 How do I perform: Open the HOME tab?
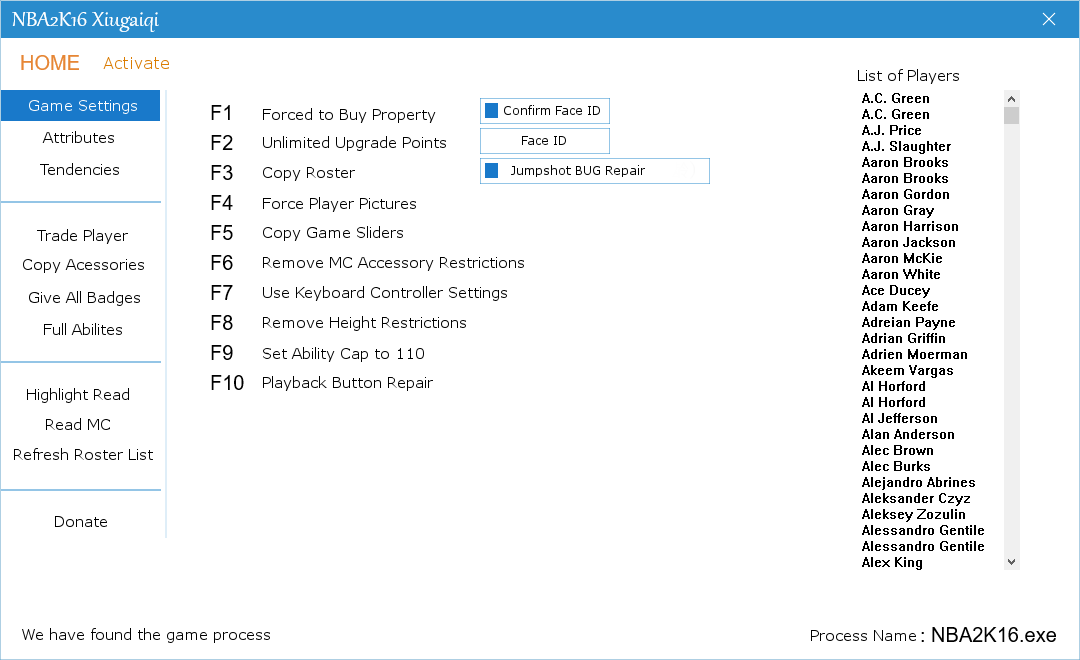tap(50, 63)
